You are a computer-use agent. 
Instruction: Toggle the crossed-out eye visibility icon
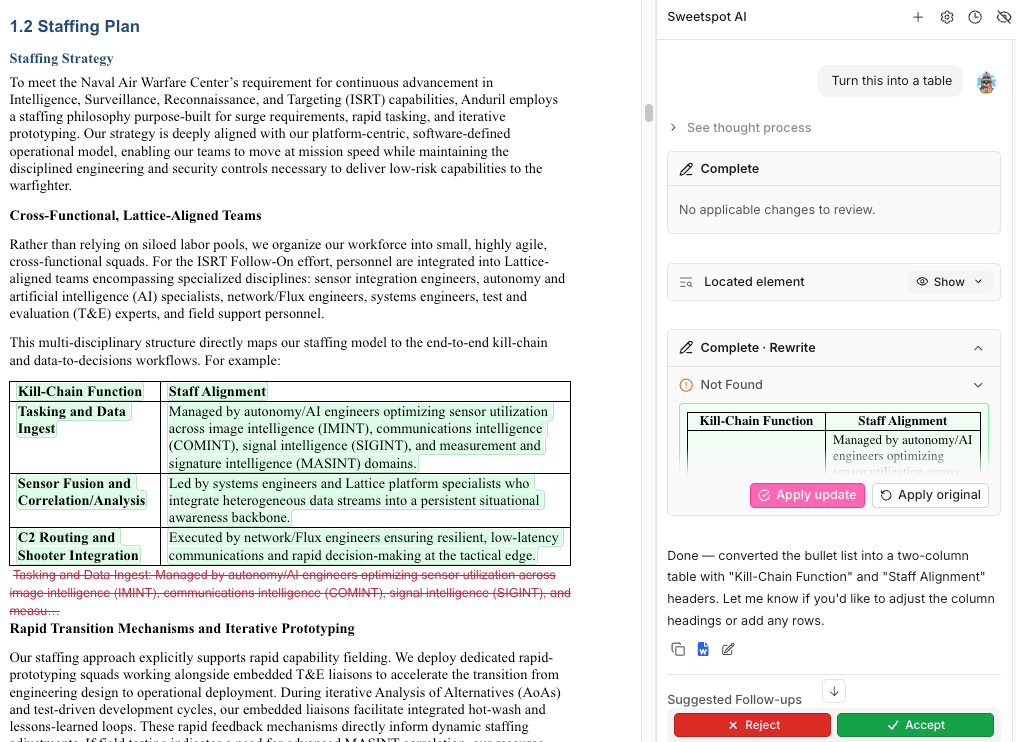click(x=1003, y=17)
